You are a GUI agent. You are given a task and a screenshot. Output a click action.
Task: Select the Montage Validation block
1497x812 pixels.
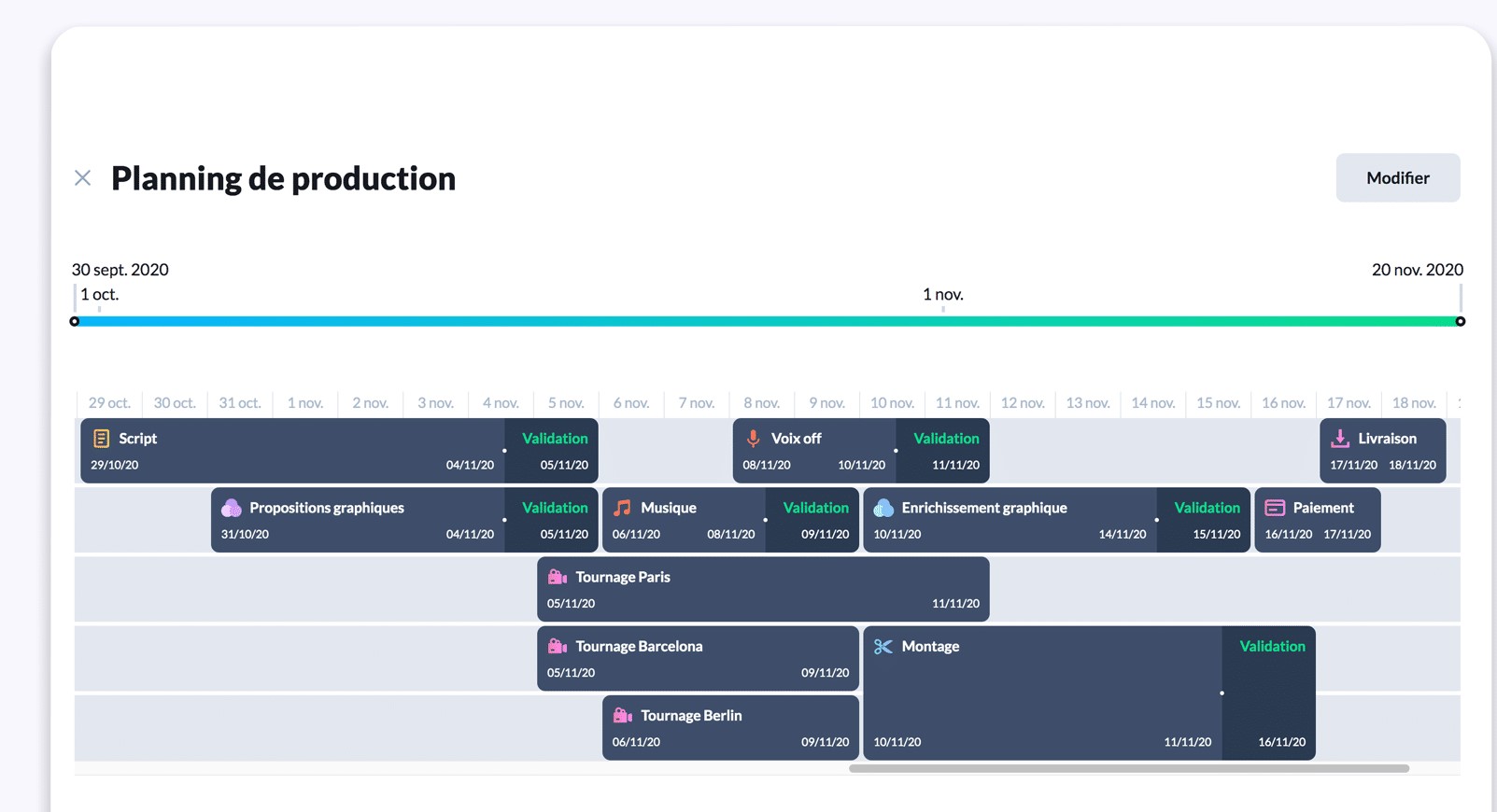1269,693
